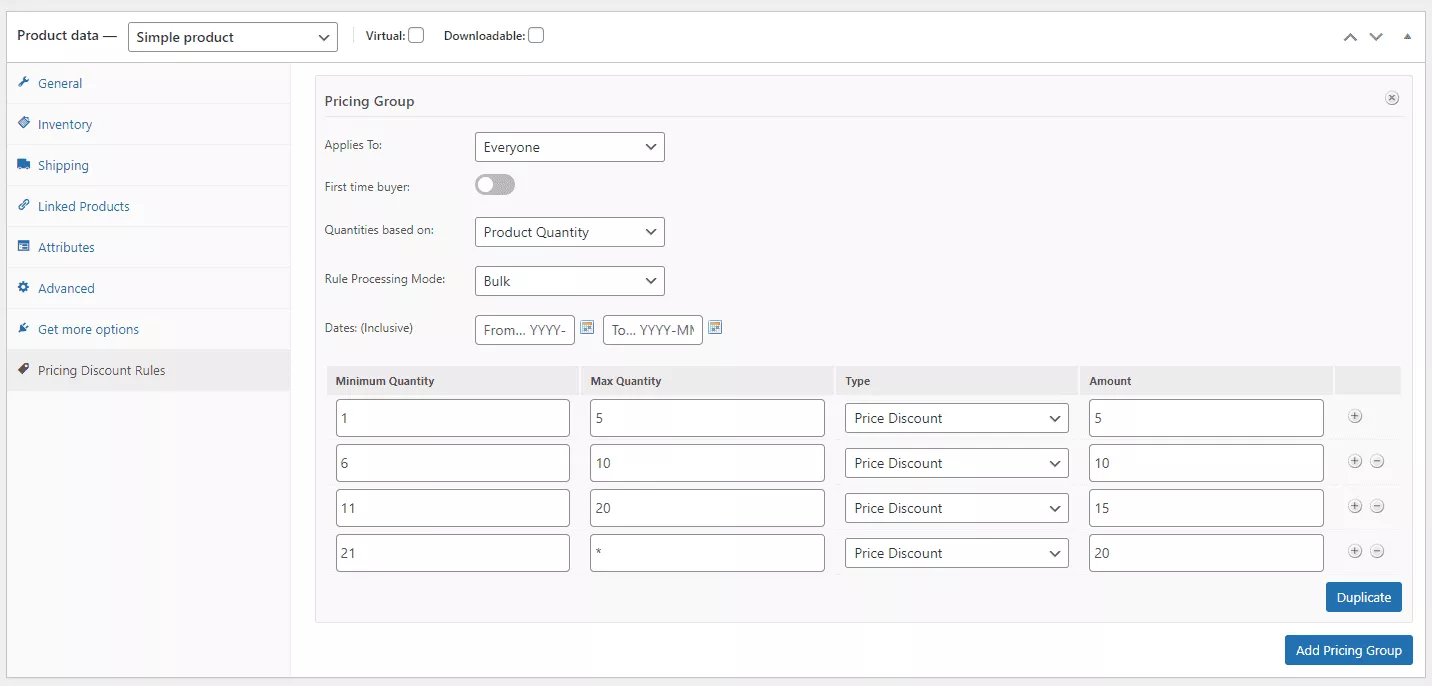Add a row after the 11–20 quantity rule

(1355, 506)
